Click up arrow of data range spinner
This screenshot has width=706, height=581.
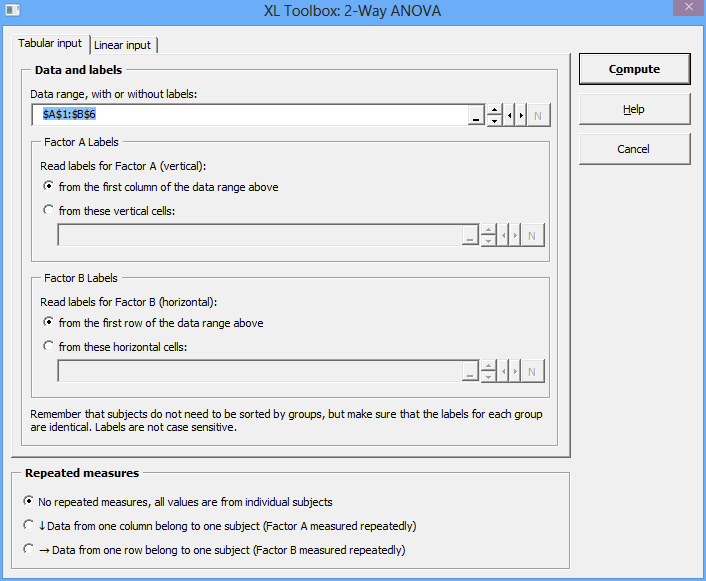[x=494, y=110]
